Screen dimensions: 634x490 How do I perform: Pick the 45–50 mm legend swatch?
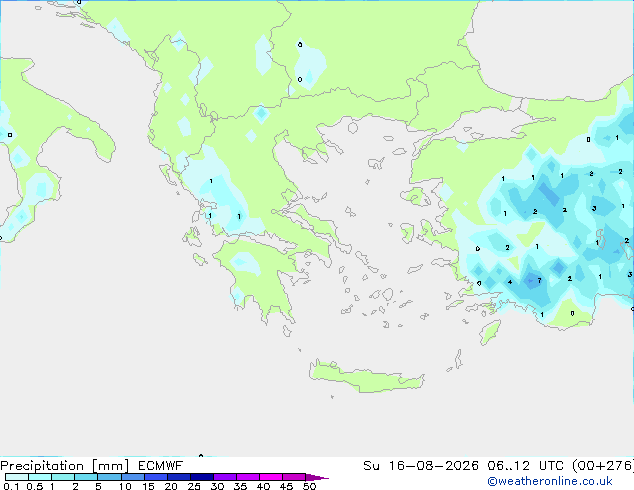[294, 477]
